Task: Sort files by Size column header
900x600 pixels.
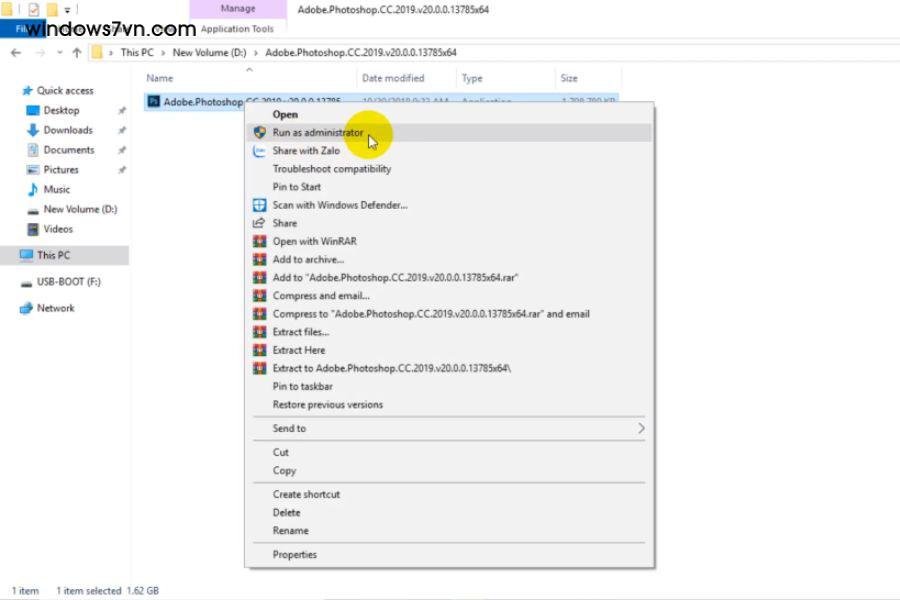Action: pyautogui.click(x=569, y=78)
